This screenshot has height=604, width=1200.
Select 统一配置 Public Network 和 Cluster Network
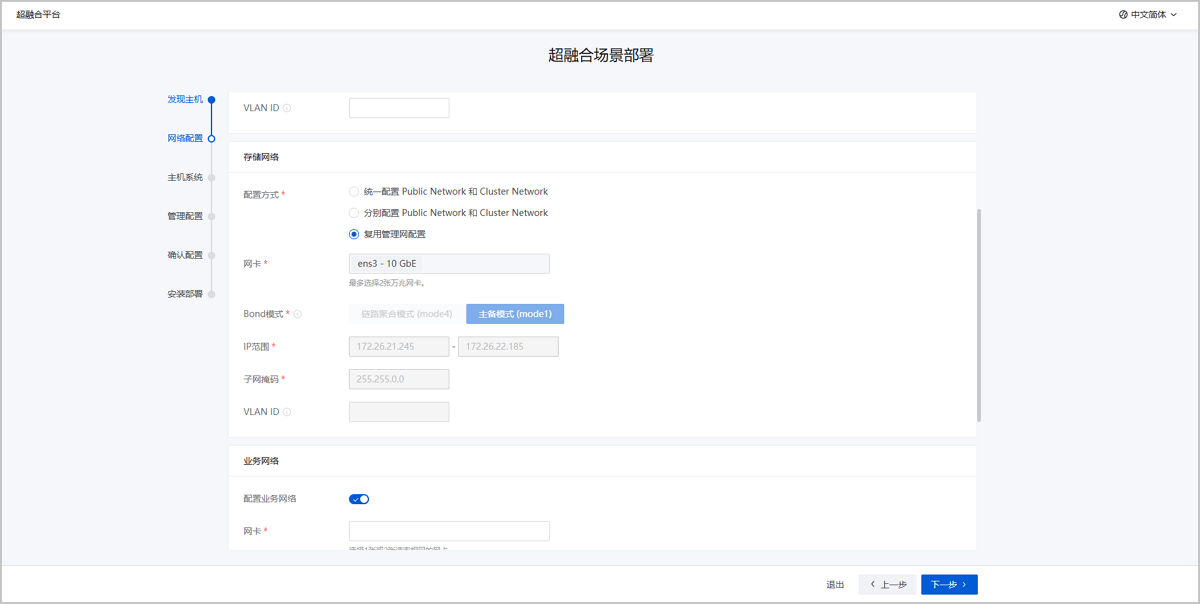tap(354, 192)
